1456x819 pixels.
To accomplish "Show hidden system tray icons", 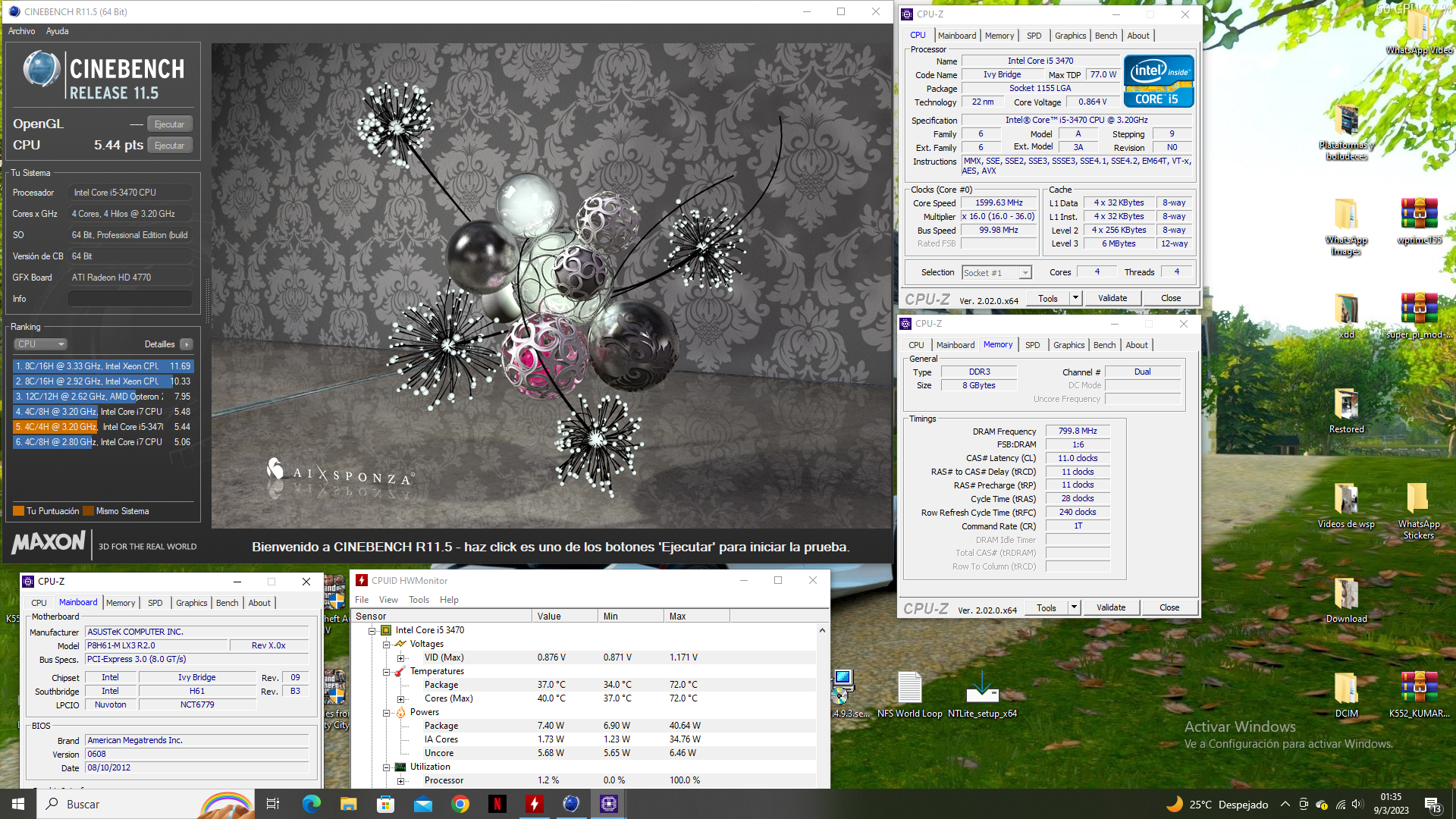I will click(1285, 805).
